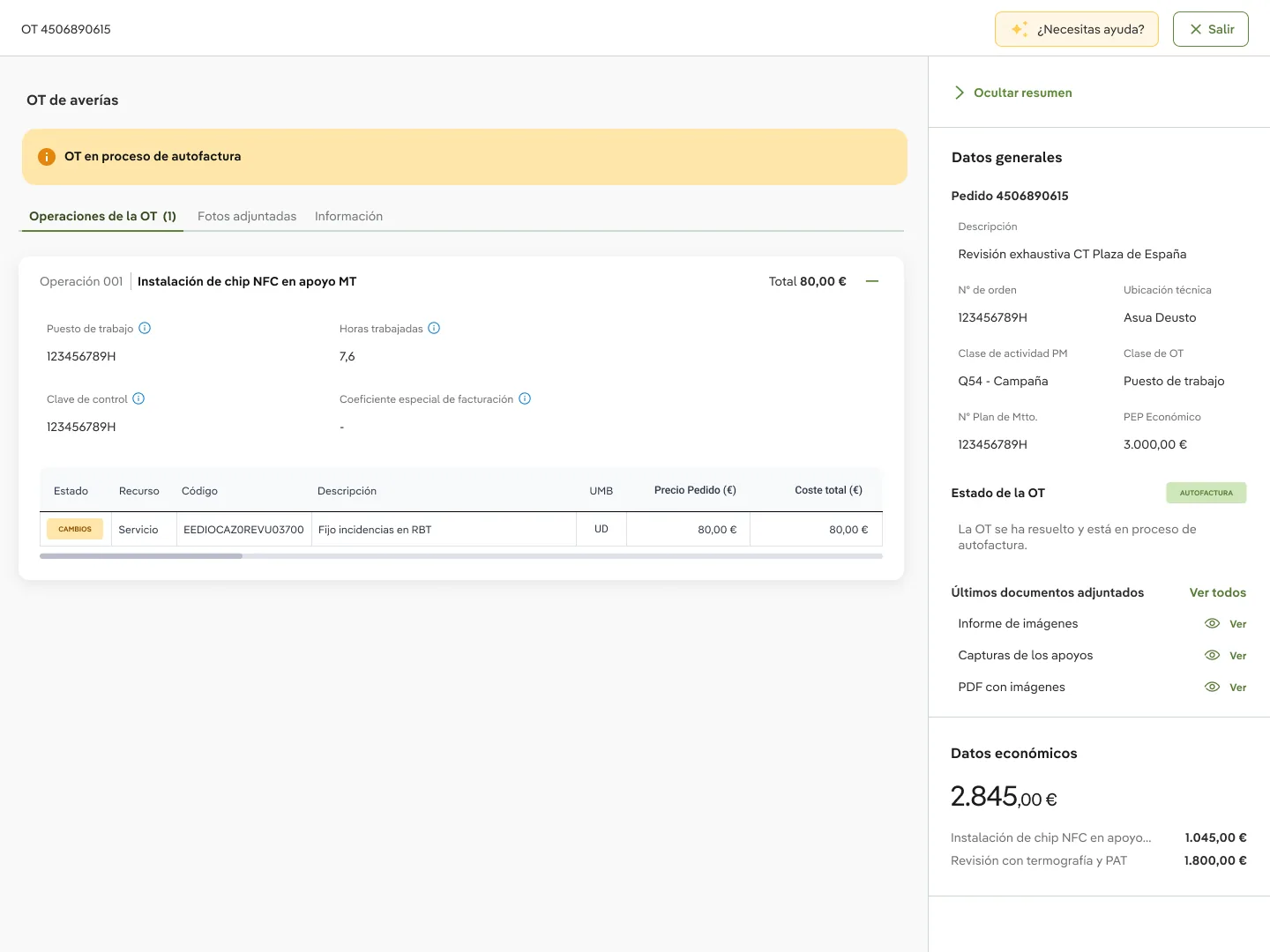Click the 'Asua Deusto' location value
Viewport: 1270px width, 952px height.
tap(1160, 317)
